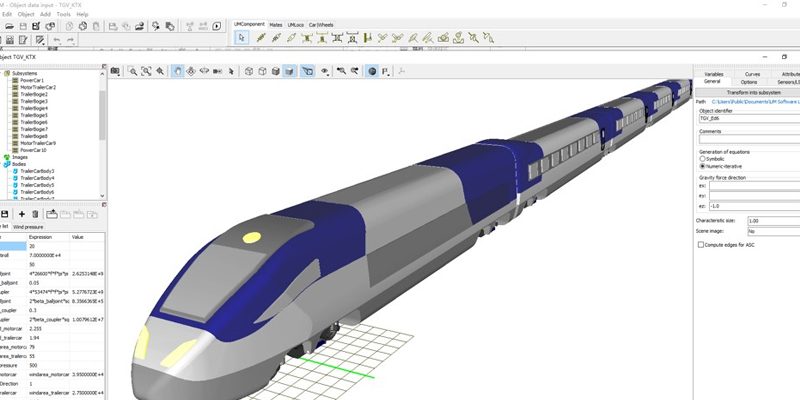This screenshot has width=800, height=400.
Task: Click the plus icon to add parameter
Action: pos(21,214)
